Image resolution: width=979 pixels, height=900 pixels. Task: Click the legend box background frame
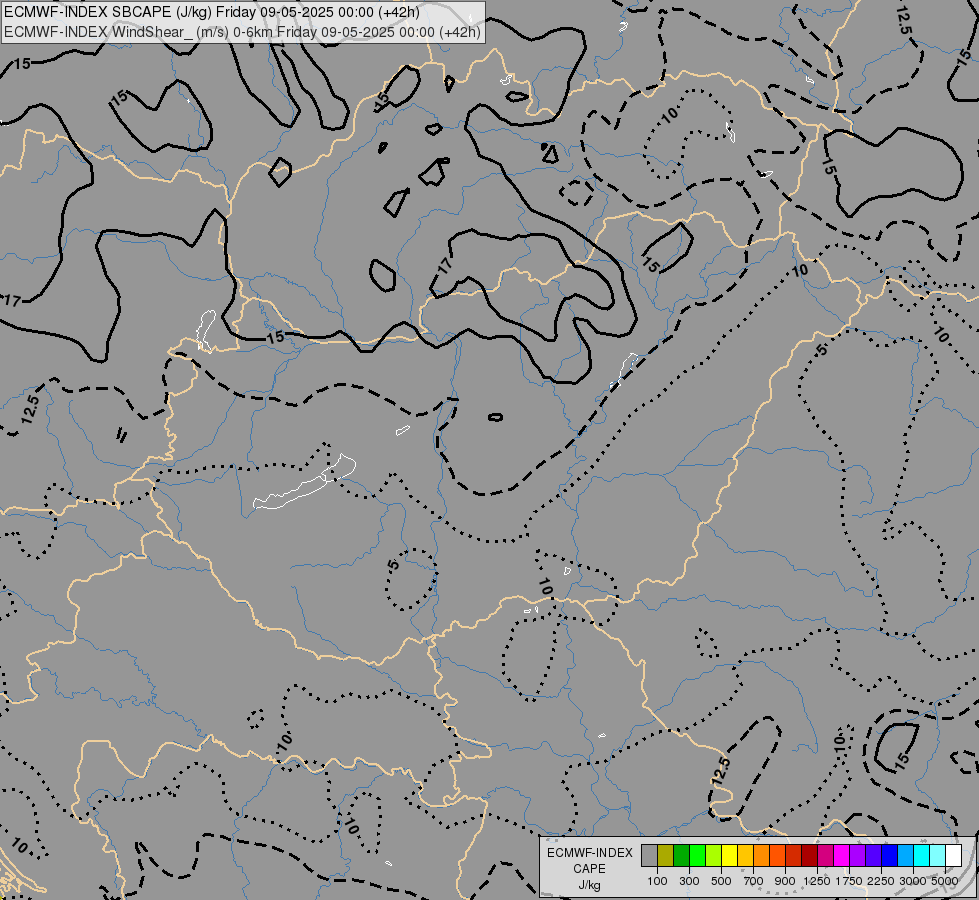757,867
